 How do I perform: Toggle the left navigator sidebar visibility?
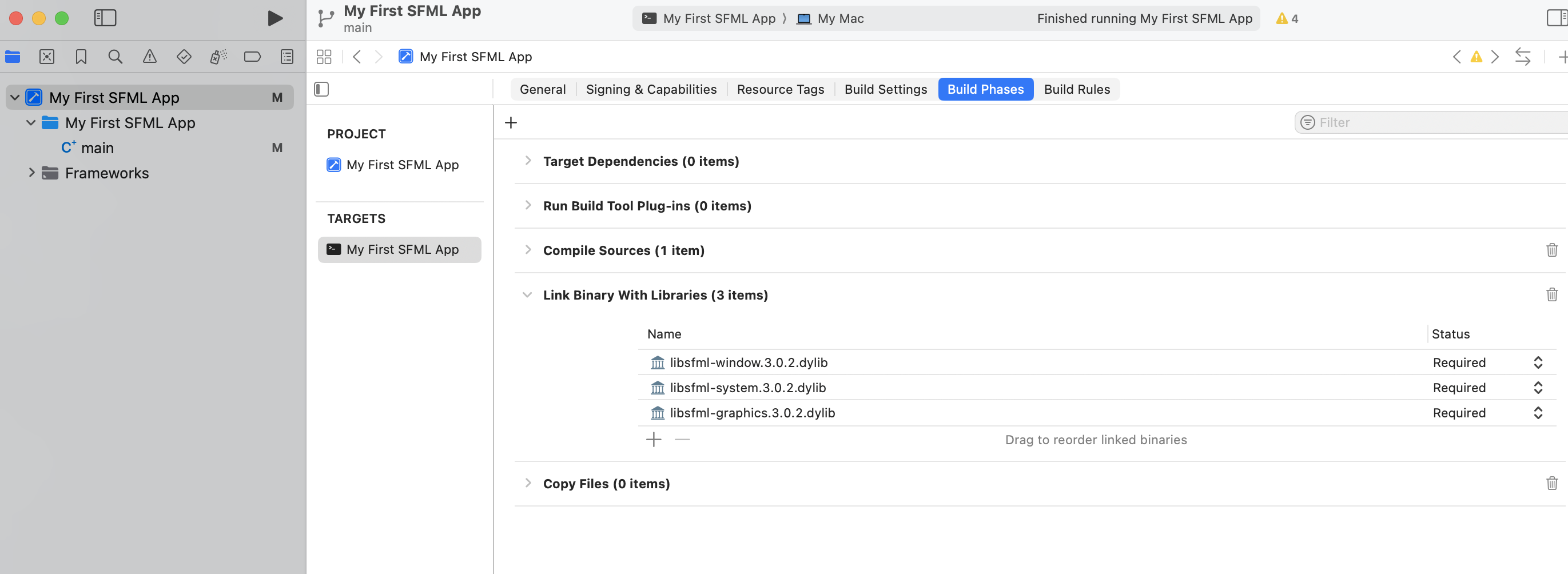(105, 18)
